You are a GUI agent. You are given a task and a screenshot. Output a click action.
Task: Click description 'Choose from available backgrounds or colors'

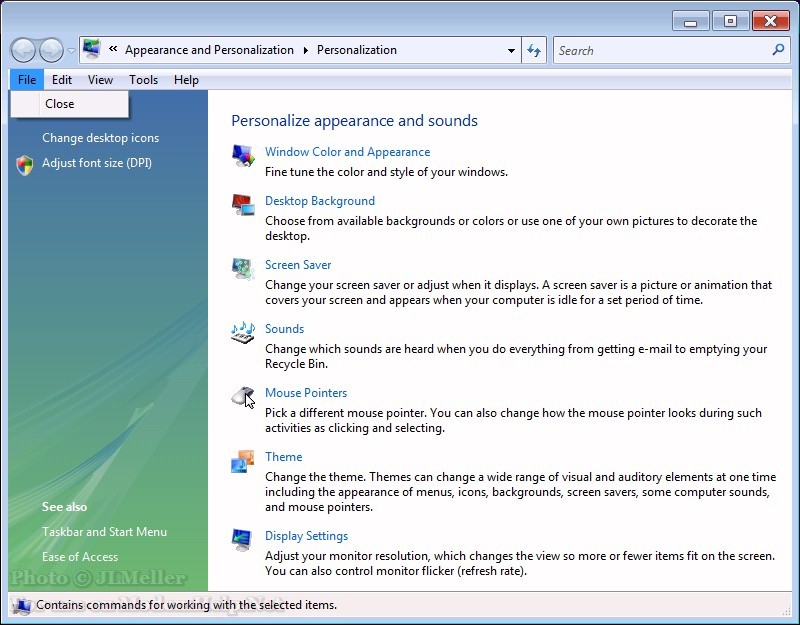tap(511, 229)
